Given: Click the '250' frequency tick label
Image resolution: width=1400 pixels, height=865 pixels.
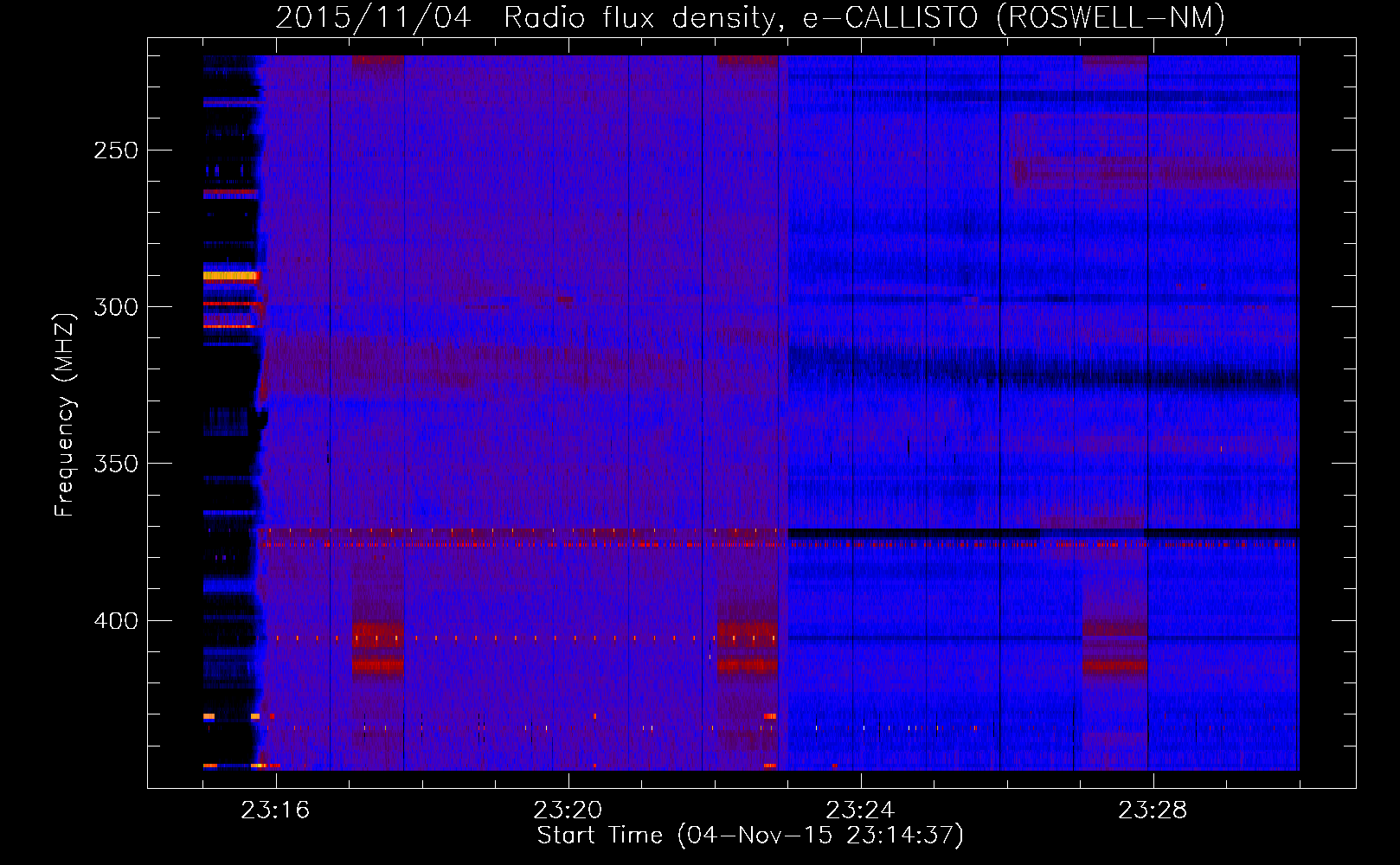Looking at the screenshot, I should [116, 151].
